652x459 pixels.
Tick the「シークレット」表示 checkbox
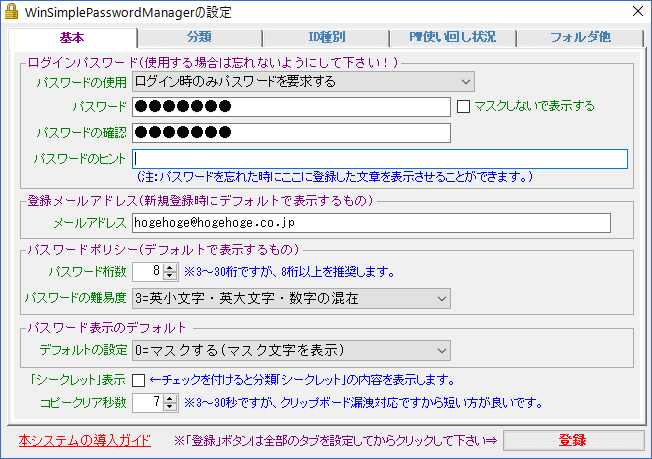pyautogui.click(x=138, y=380)
